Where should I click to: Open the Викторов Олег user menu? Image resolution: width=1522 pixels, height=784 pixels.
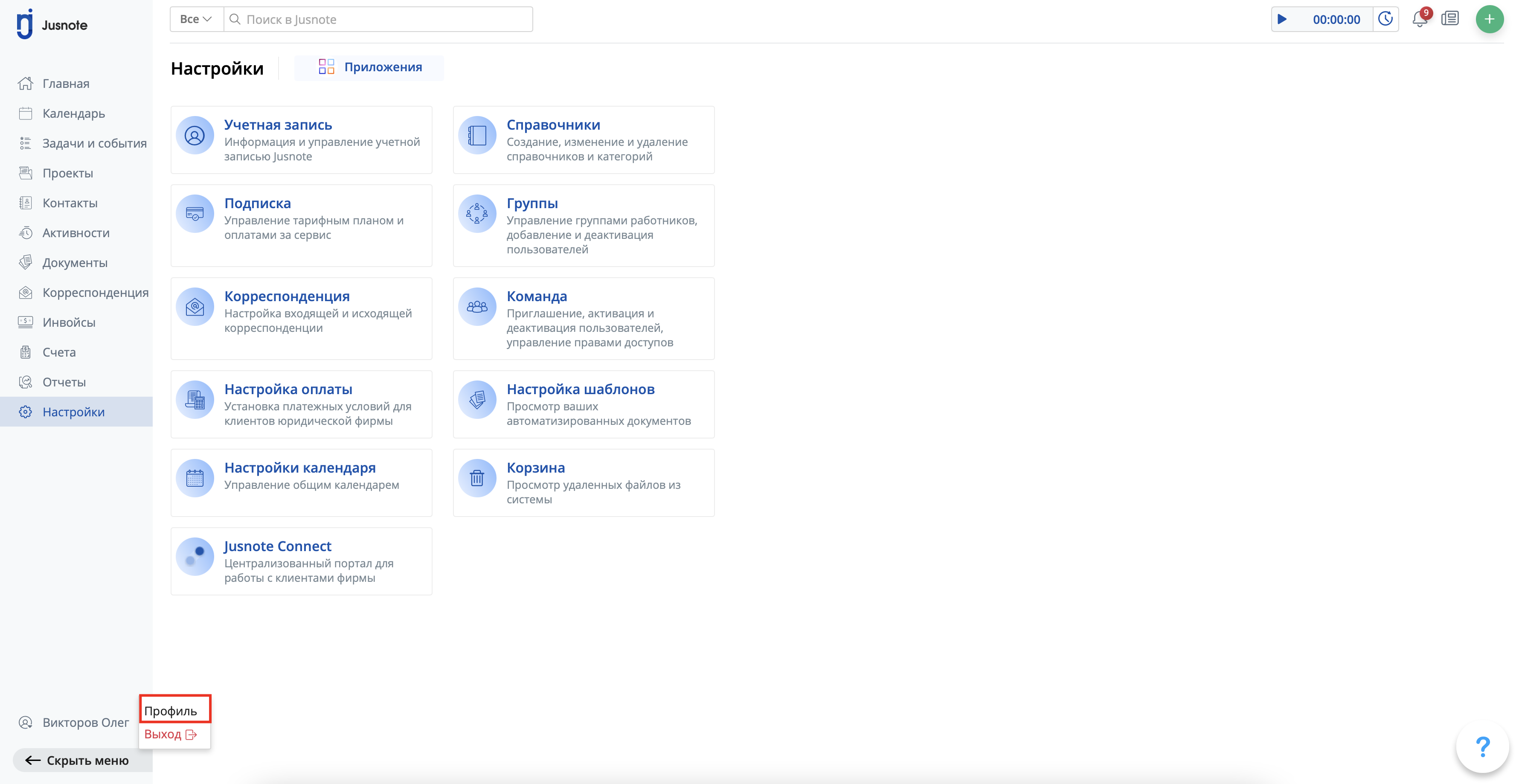[74, 722]
